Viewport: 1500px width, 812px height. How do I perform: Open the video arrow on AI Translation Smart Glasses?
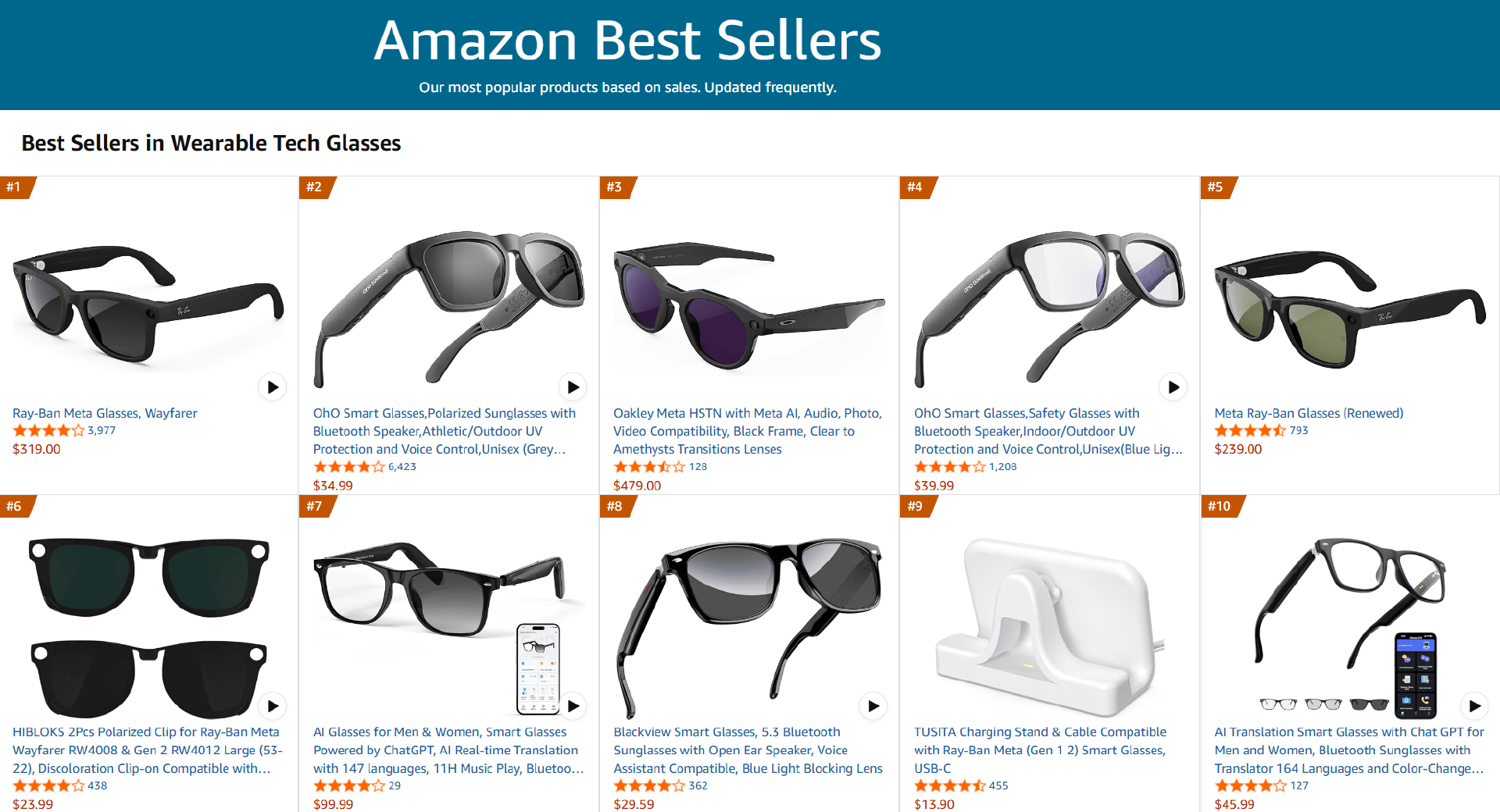click(x=1475, y=706)
